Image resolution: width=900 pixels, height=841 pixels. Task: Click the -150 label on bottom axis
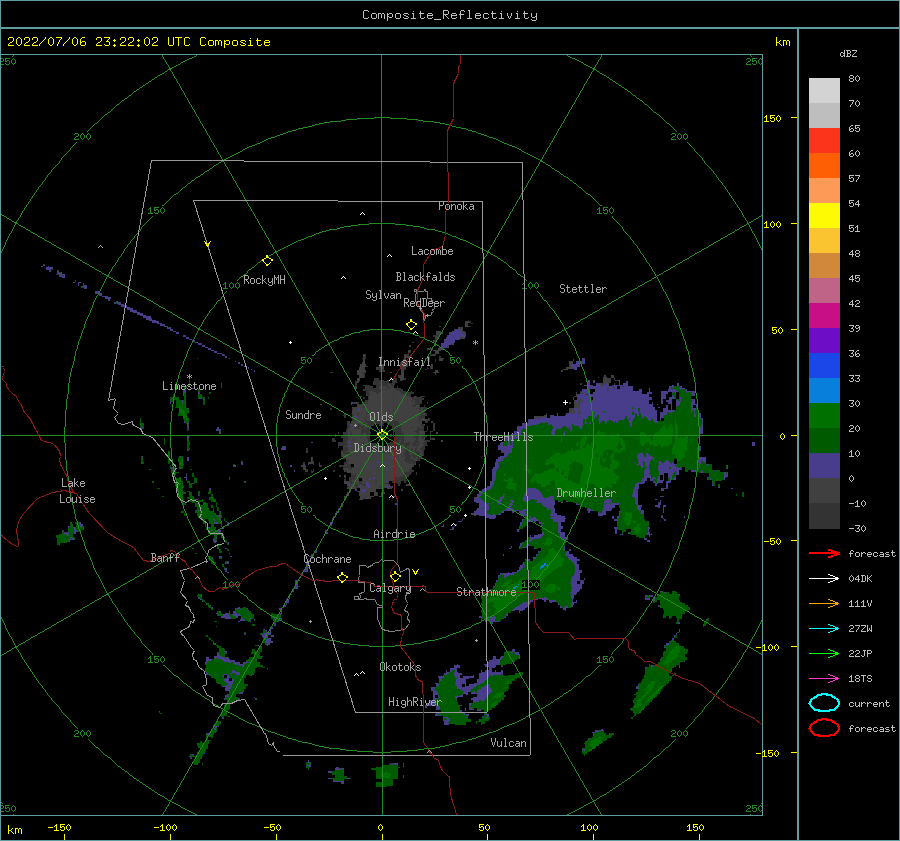point(59,827)
